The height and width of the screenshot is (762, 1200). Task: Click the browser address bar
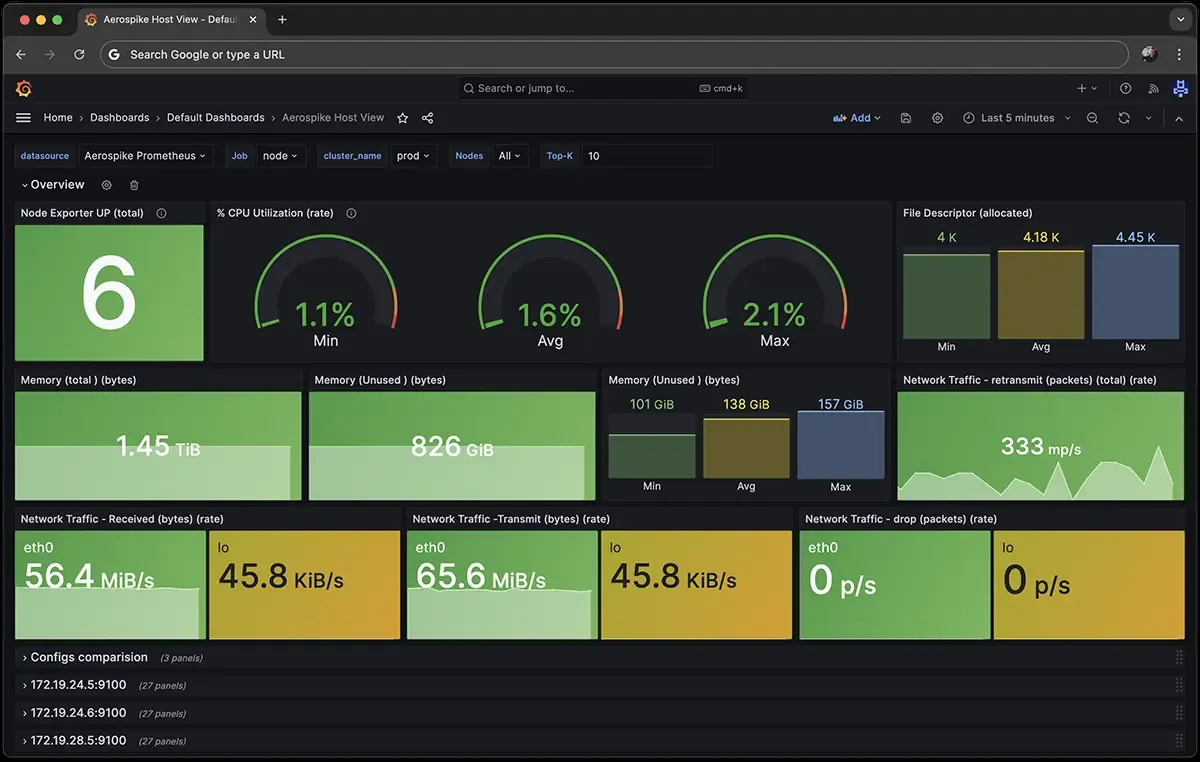pos(615,54)
